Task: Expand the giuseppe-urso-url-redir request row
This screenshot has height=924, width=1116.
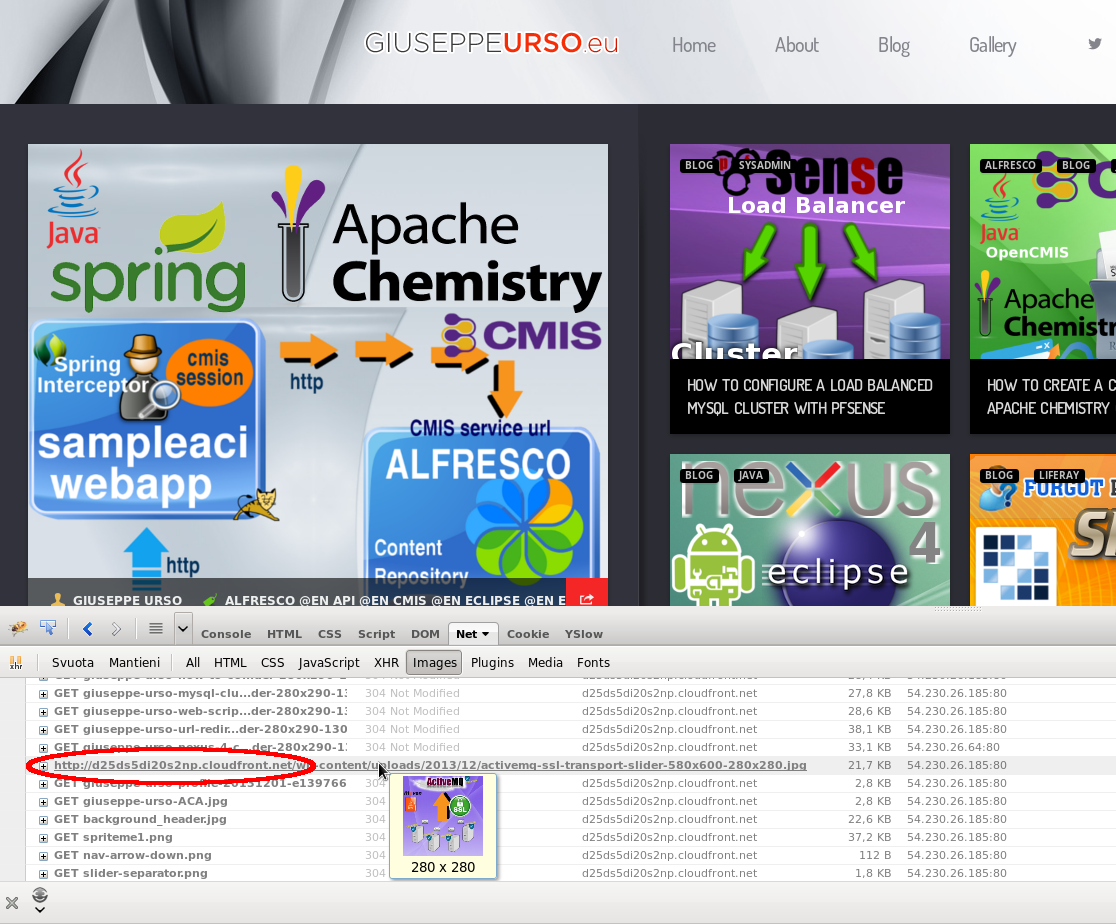Action: coord(43,730)
